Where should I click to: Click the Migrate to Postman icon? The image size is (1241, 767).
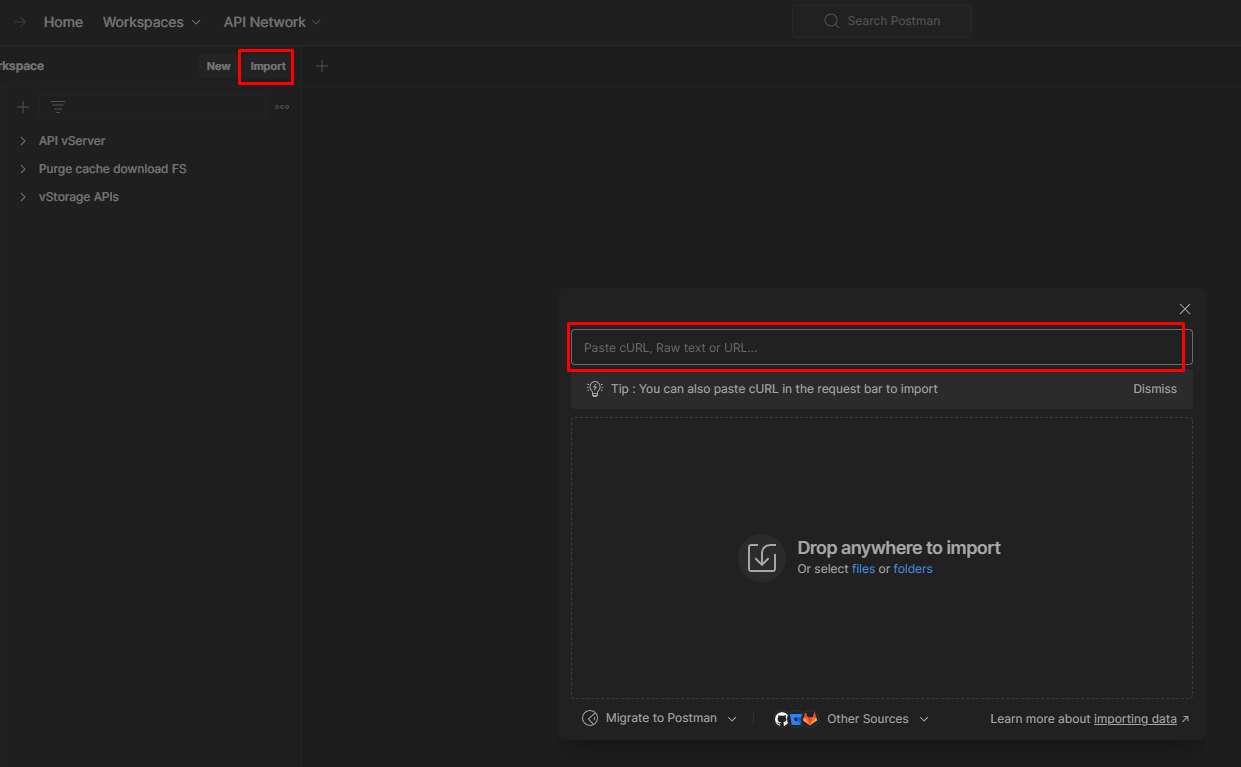[x=590, y=718]
